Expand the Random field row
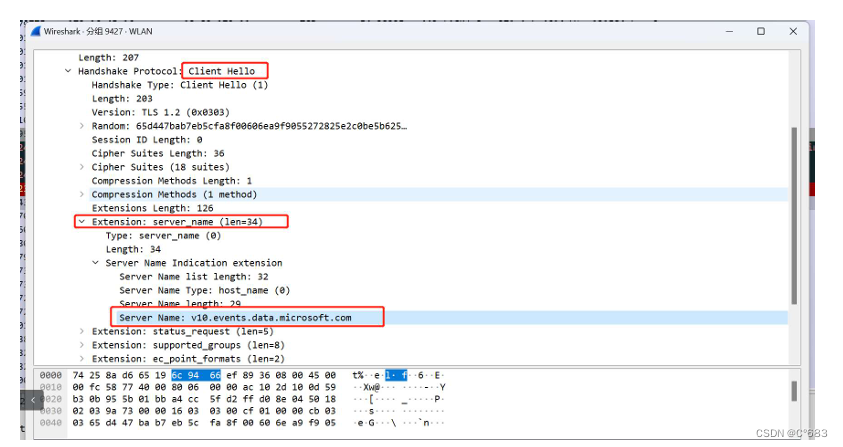The image size is (843, 447). click(x=82, y=126)
